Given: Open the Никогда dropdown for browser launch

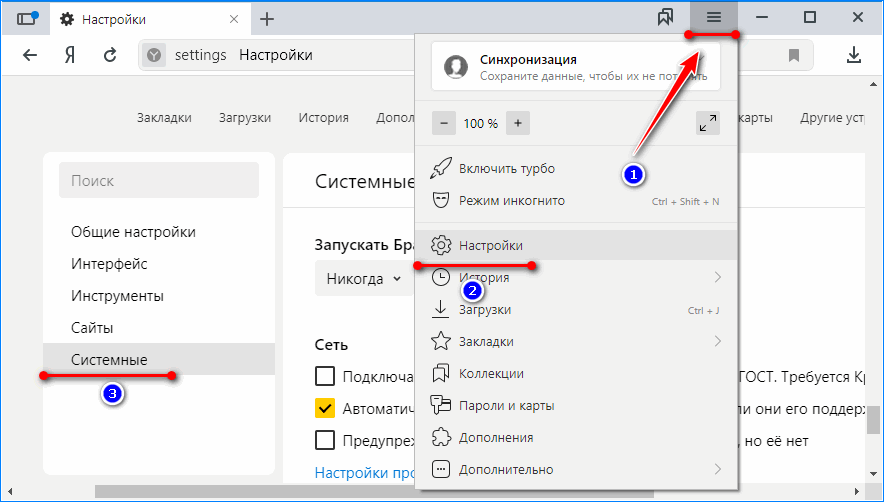Looking at the screenshot, I should tap(364, 279).
